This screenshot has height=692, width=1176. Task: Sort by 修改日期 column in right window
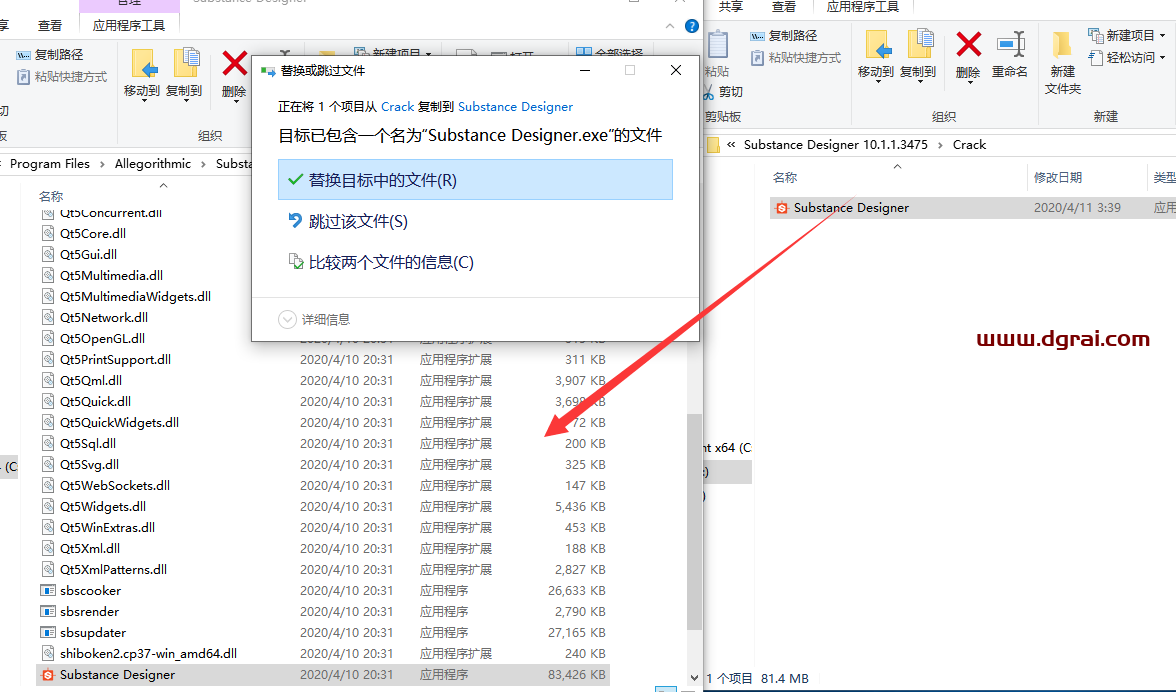pyautogui.click(x=1058, y=178)
